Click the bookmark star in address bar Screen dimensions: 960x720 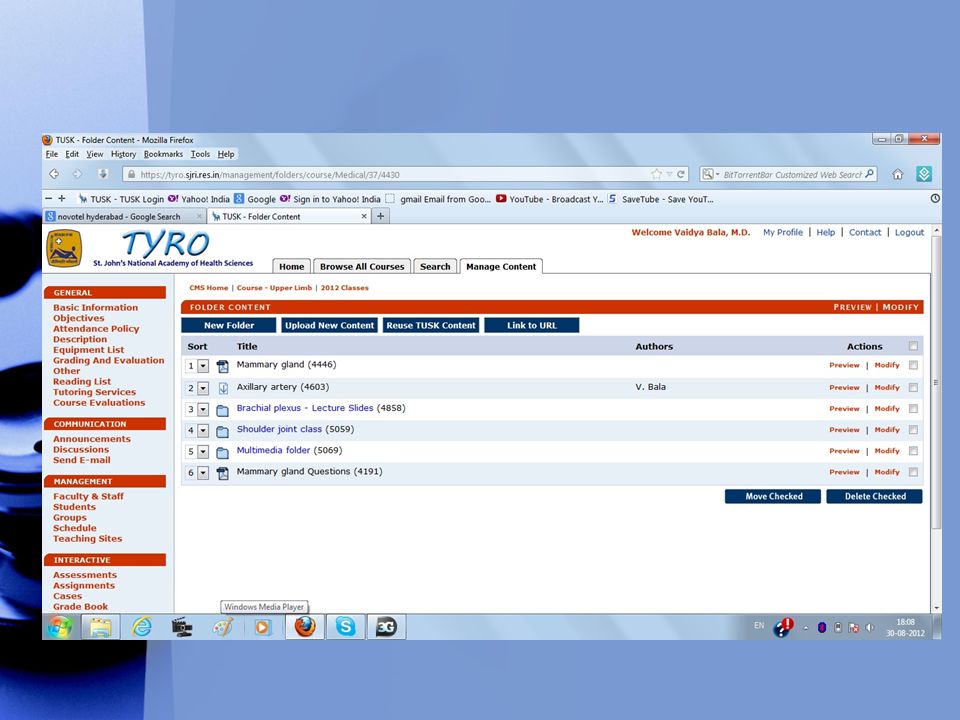(x=656, y=174)
